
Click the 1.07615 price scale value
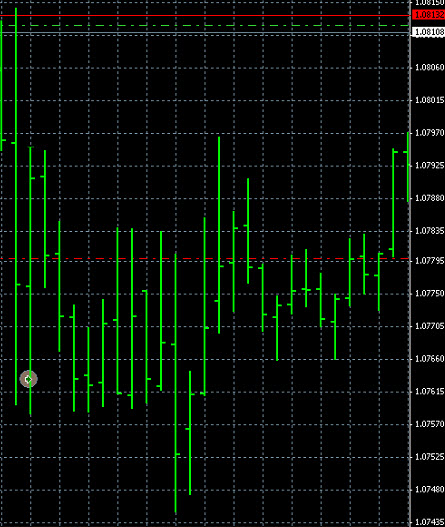tap(430, 392)
